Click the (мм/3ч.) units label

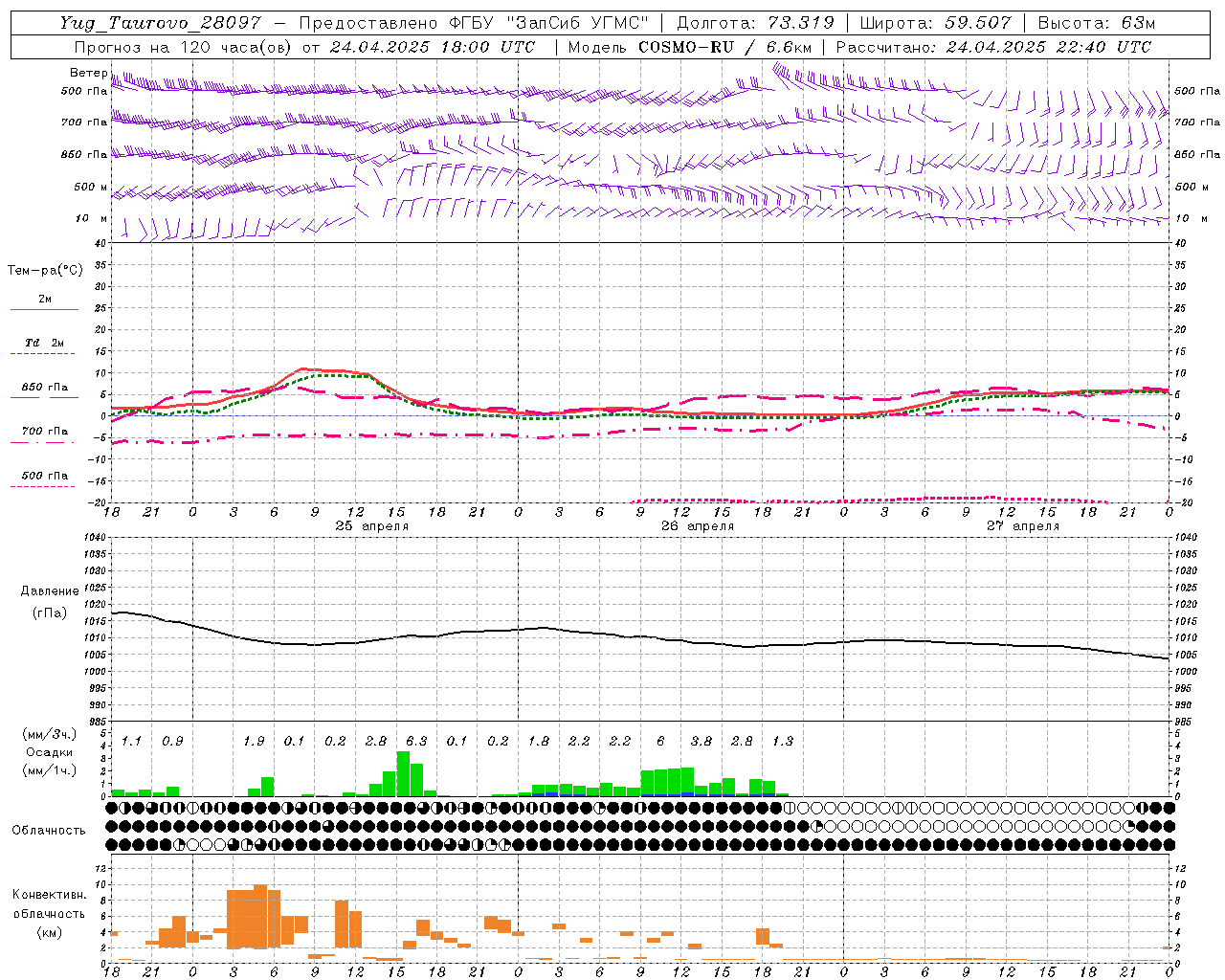[x=50, y=734]
